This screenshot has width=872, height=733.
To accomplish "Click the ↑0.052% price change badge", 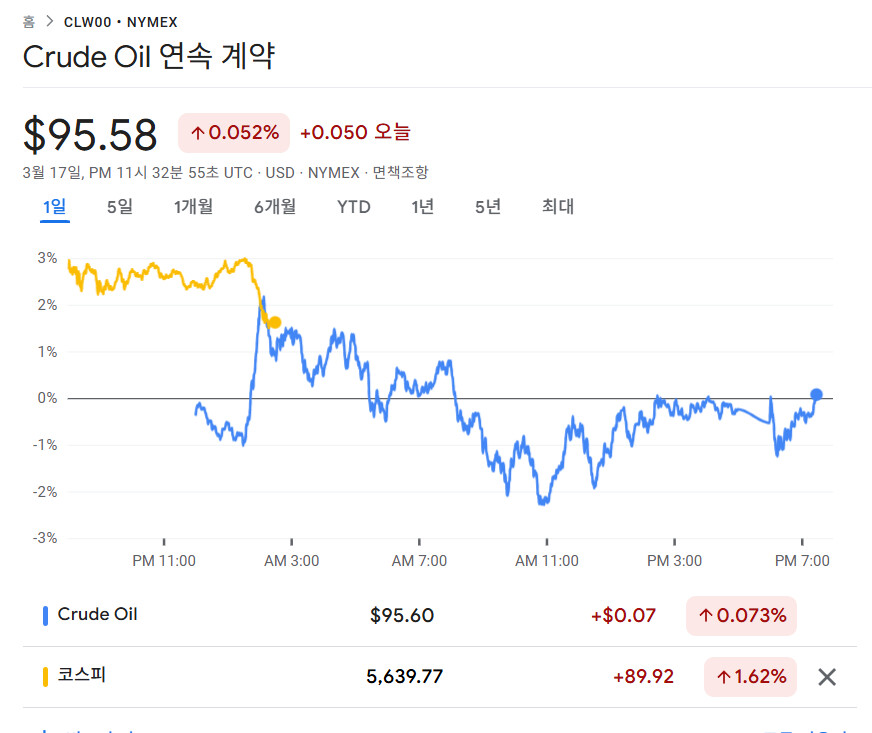I will [234, 133].
